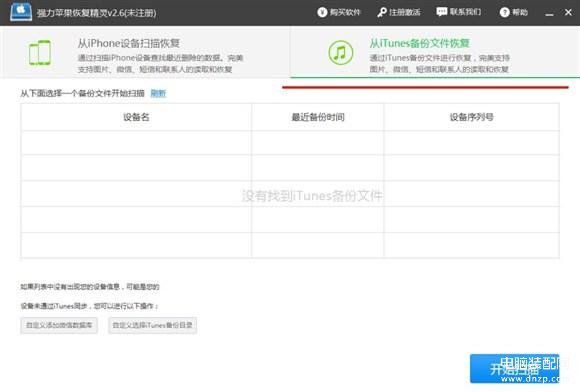Open 帮助 help menu
This screenshot has height=392, width=580.
514,12
